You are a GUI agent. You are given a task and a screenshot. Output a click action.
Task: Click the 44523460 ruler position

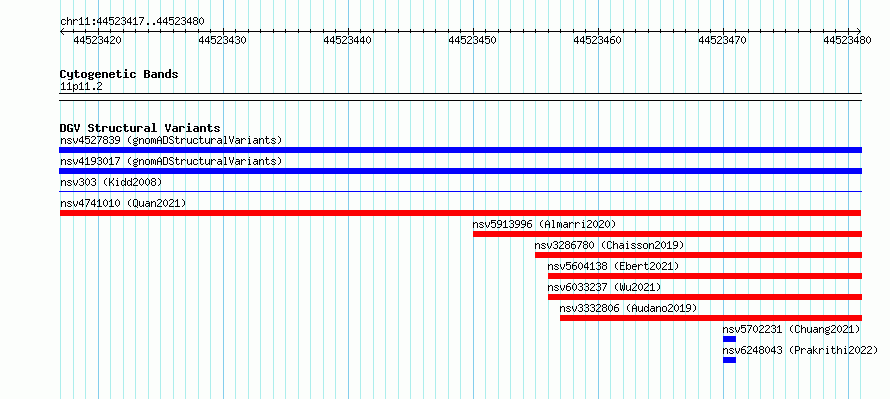(x=597, y=40)
